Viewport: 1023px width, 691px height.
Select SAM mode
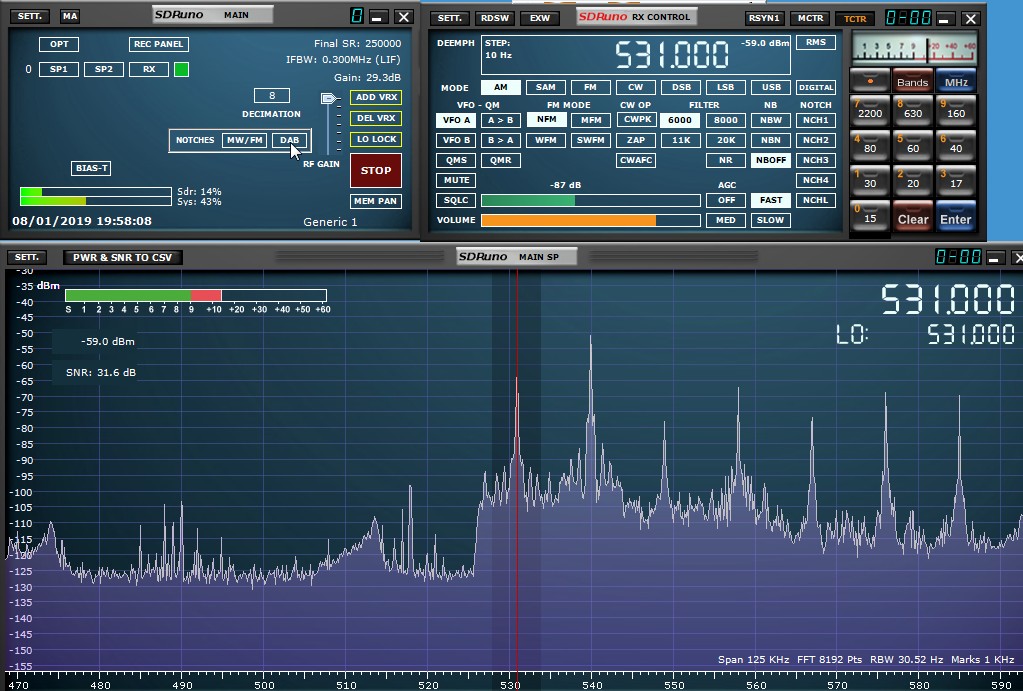545,87
